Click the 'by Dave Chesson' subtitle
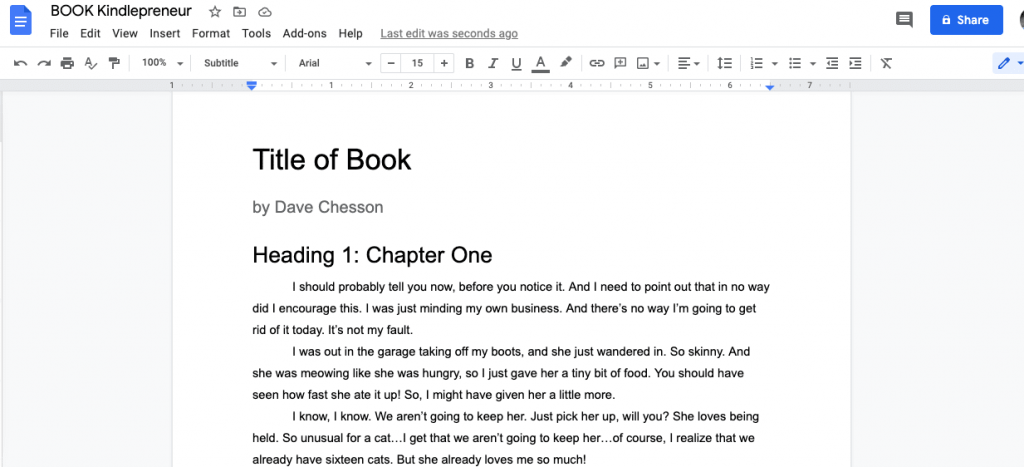 coord(317,208)
